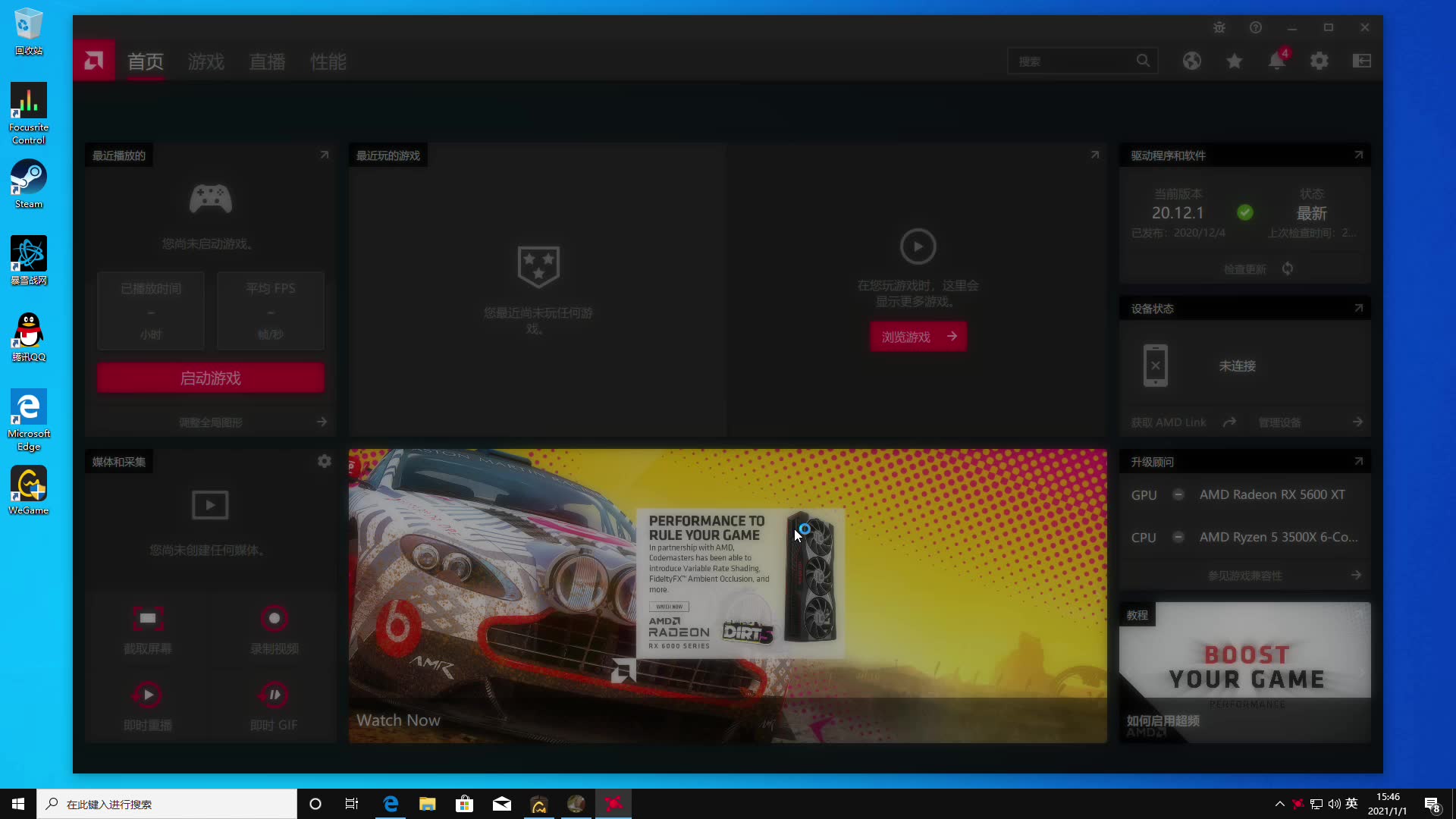
Task: Open the 参见游戏兼容性 link
Action: (x=1244, y=576)
